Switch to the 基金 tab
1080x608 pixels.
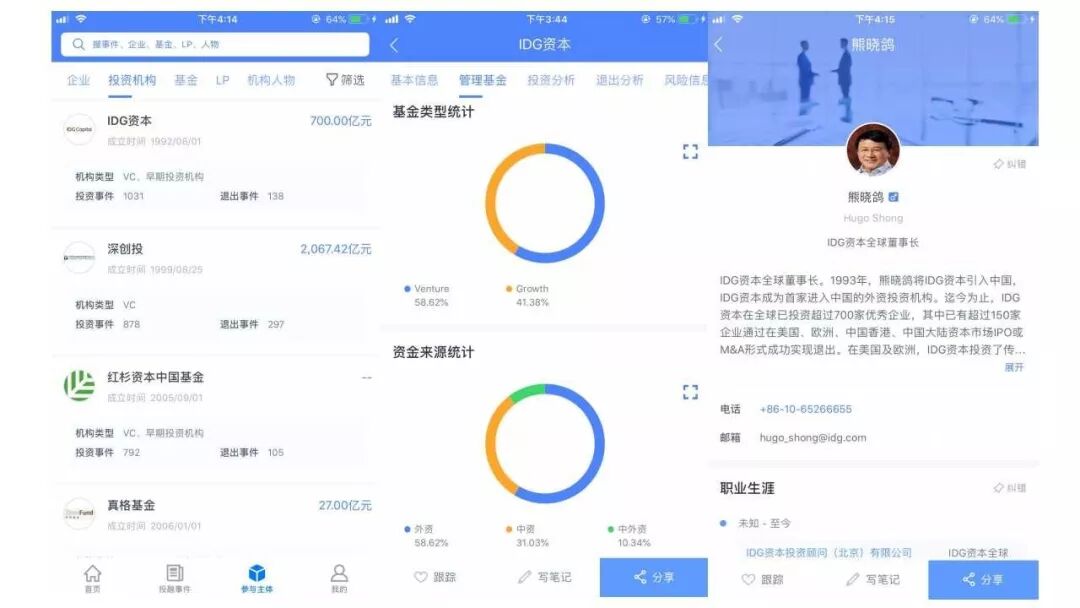pyautogui.click(x=186, y=80)
